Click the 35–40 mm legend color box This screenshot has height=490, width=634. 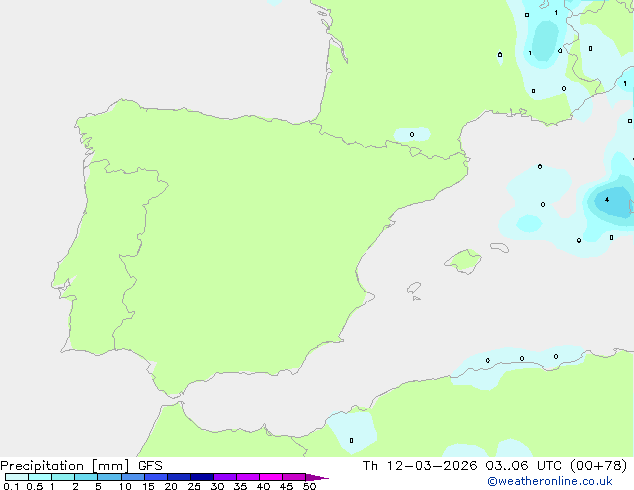pos(248,477)
